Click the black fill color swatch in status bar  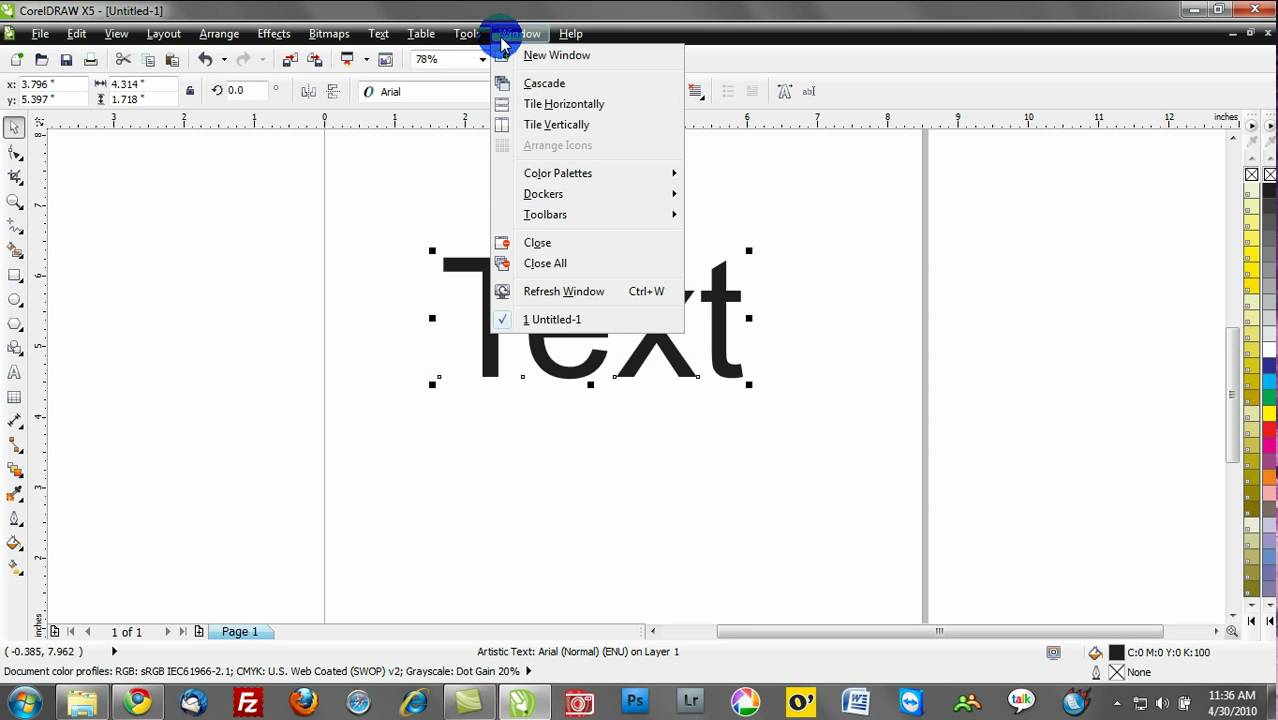1117,652
